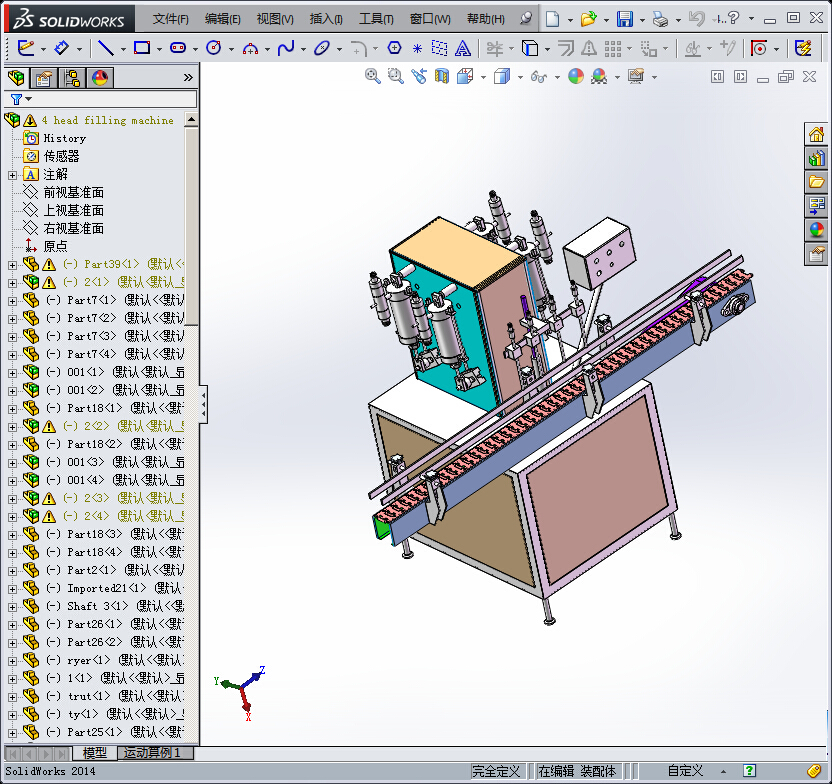Select the sketch Point tool
The image size is (832, 784).
coord(418,49)
